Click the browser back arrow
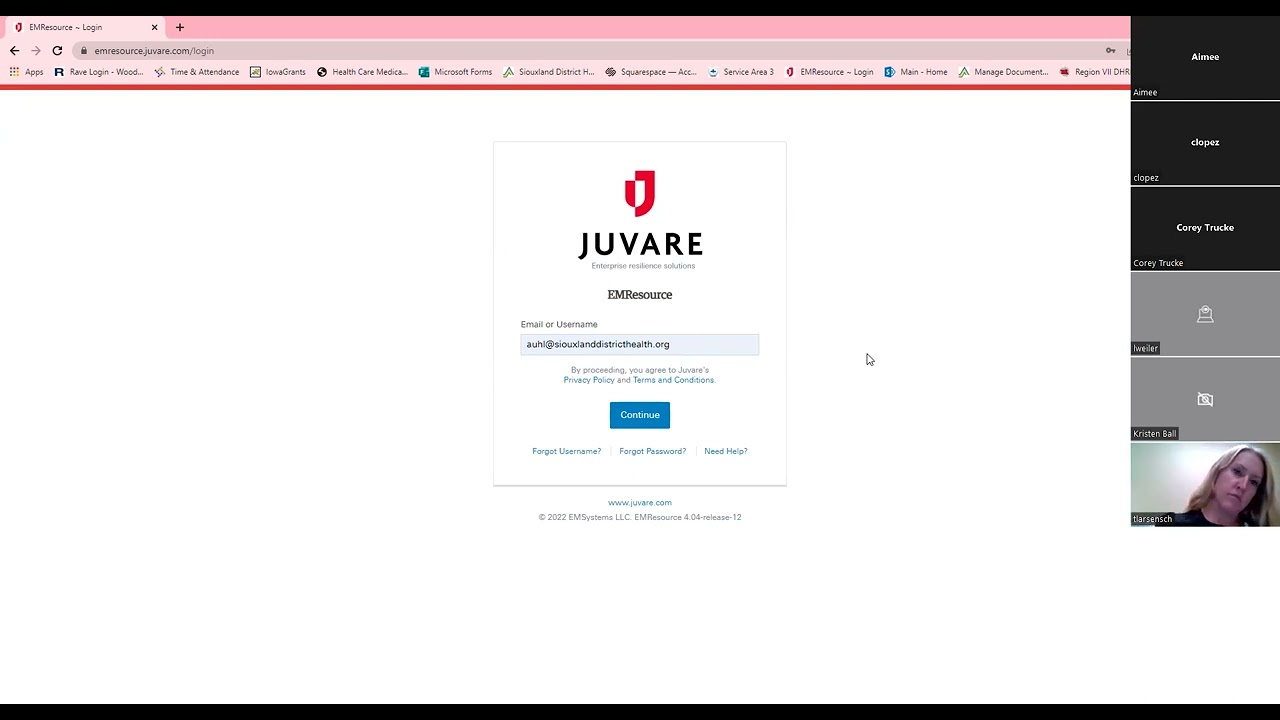1280x720 pixels. (x=14, y=50)
